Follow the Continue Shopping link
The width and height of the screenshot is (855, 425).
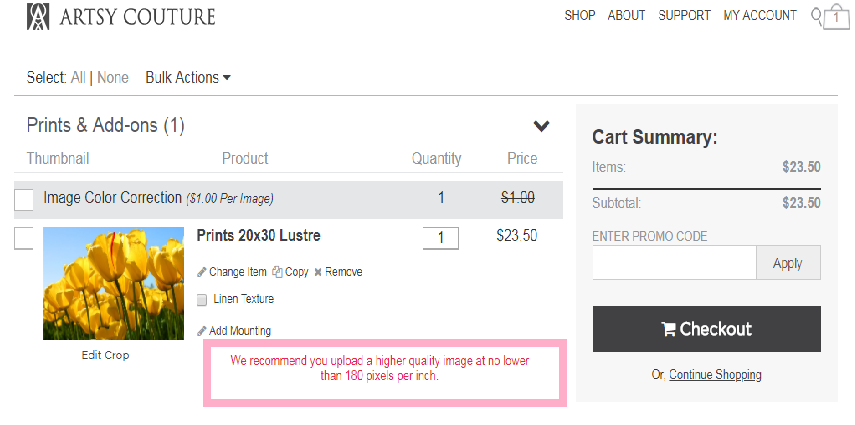click(x=715, y=375)
